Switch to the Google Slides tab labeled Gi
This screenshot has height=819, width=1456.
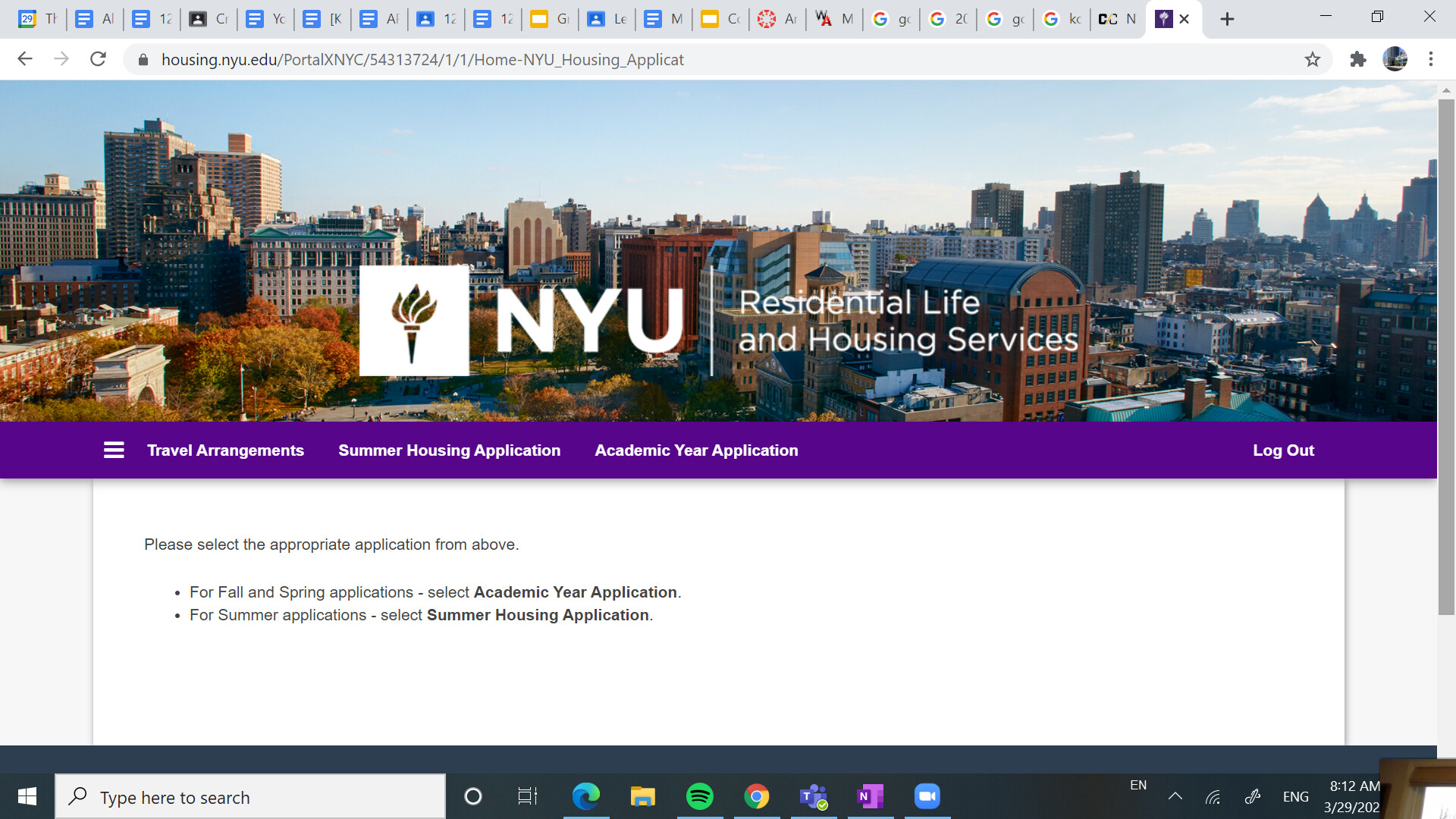pyautogui.click(x=550, y=19)
